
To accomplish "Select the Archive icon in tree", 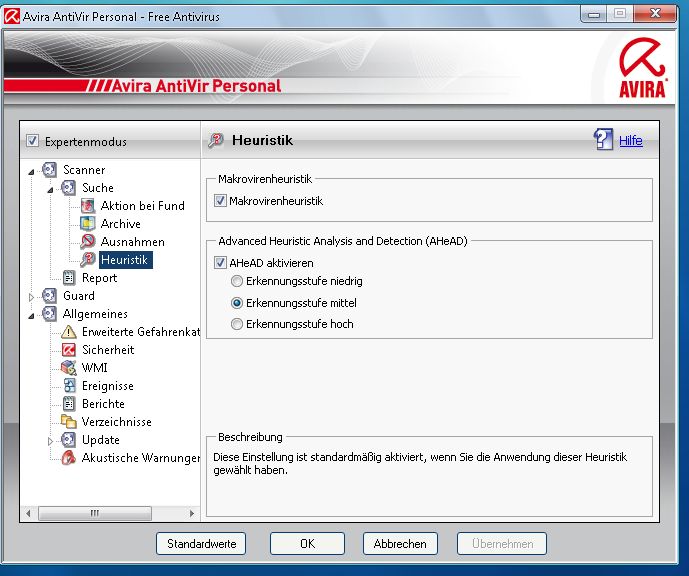I will pos(88,224).
